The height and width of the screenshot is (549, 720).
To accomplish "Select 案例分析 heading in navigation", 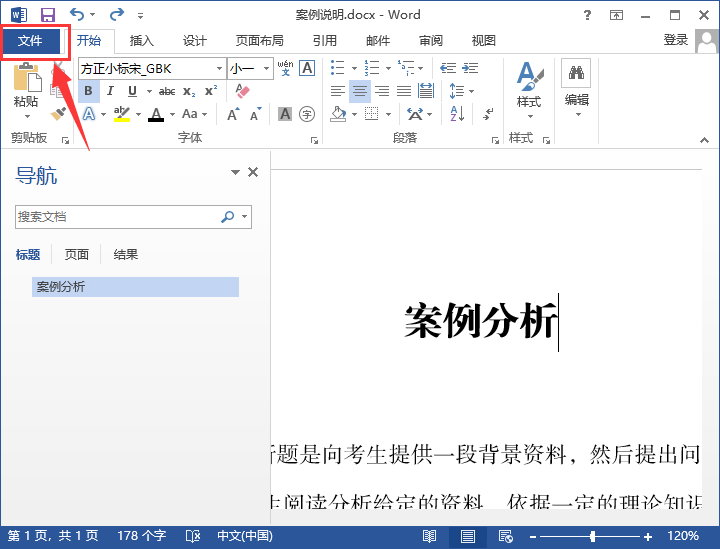I will [135, 287].
